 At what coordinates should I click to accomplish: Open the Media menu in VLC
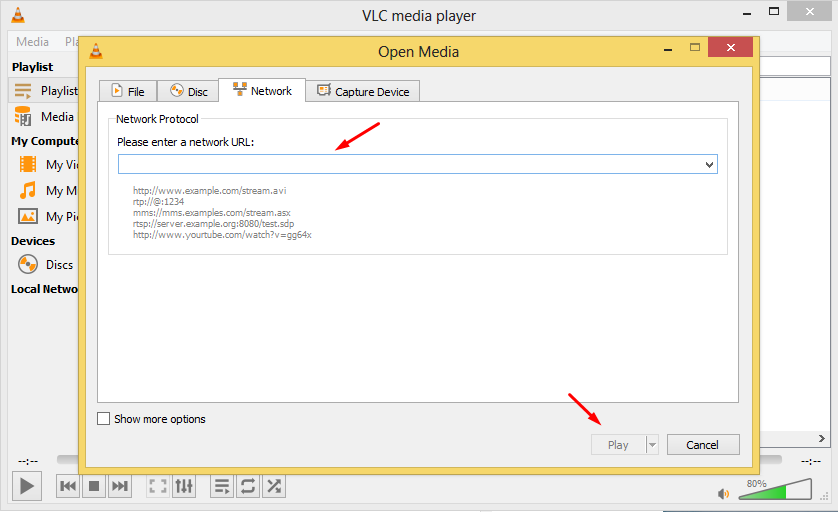pyautogui.click(x=32, y=42)
